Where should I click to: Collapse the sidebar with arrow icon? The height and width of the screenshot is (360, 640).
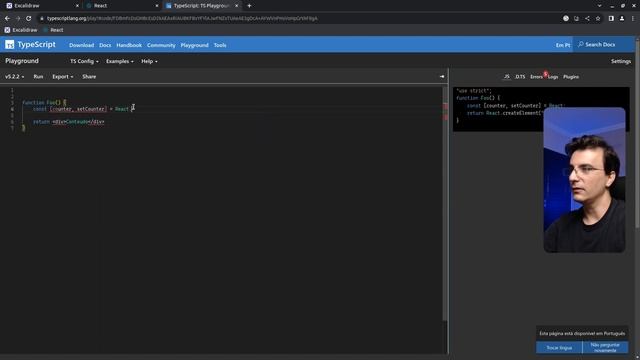pyautogui.click(x=442, y=76)
